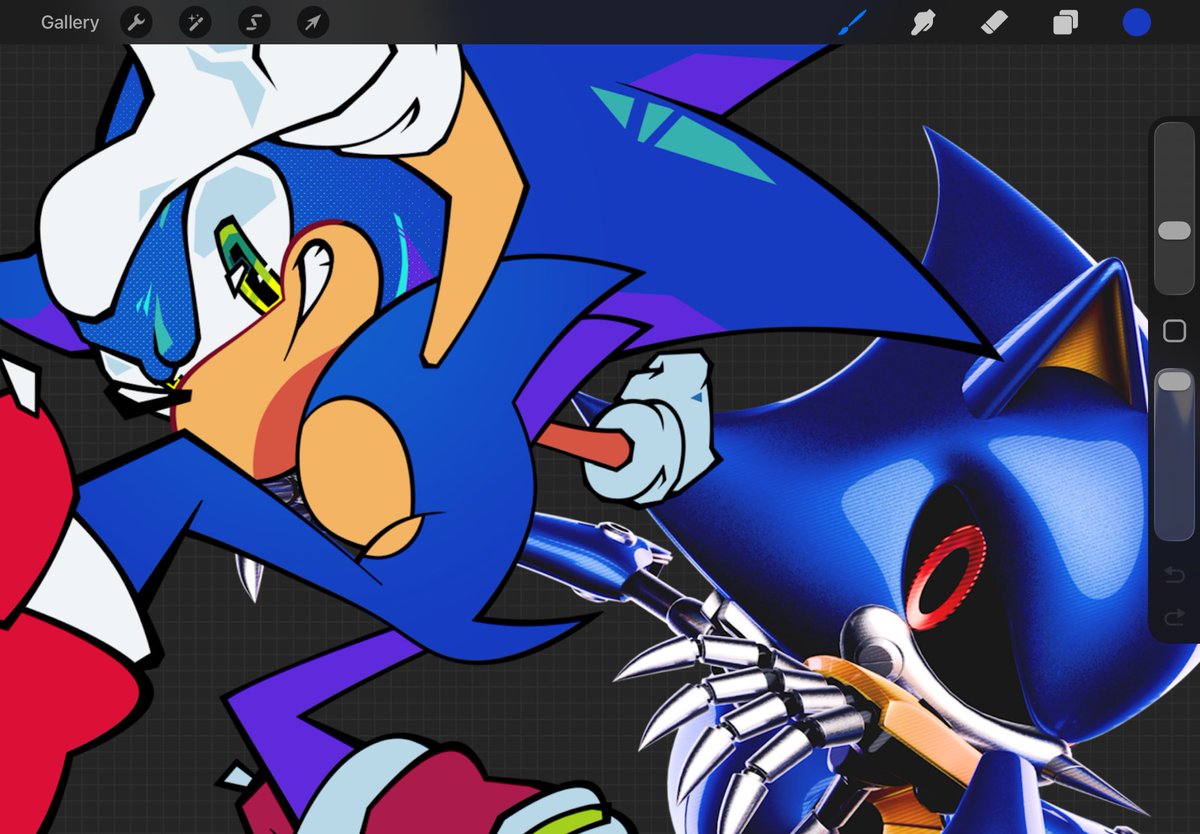The height and width of the screenshot is (834, 1200).
Task: Open the blue active color picker
Action: tap(1136, 22)
